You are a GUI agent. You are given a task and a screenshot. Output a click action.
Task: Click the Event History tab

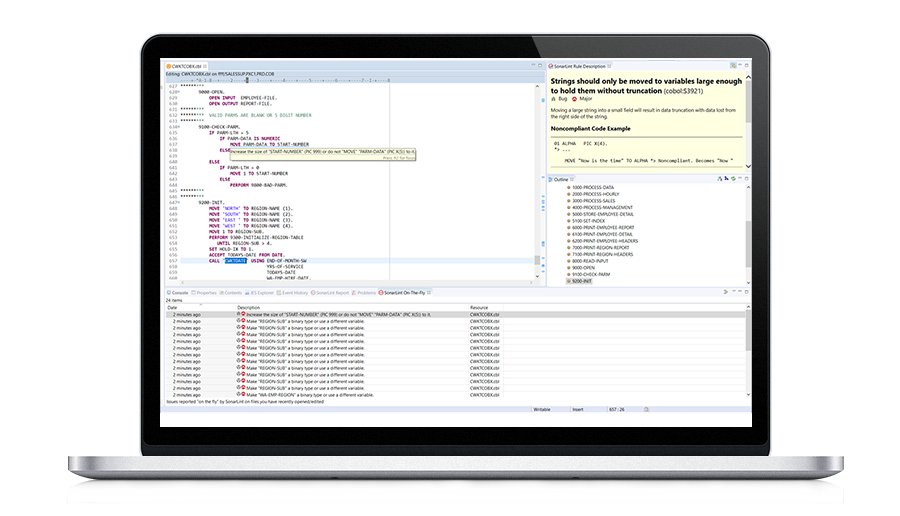click(295, 292)
